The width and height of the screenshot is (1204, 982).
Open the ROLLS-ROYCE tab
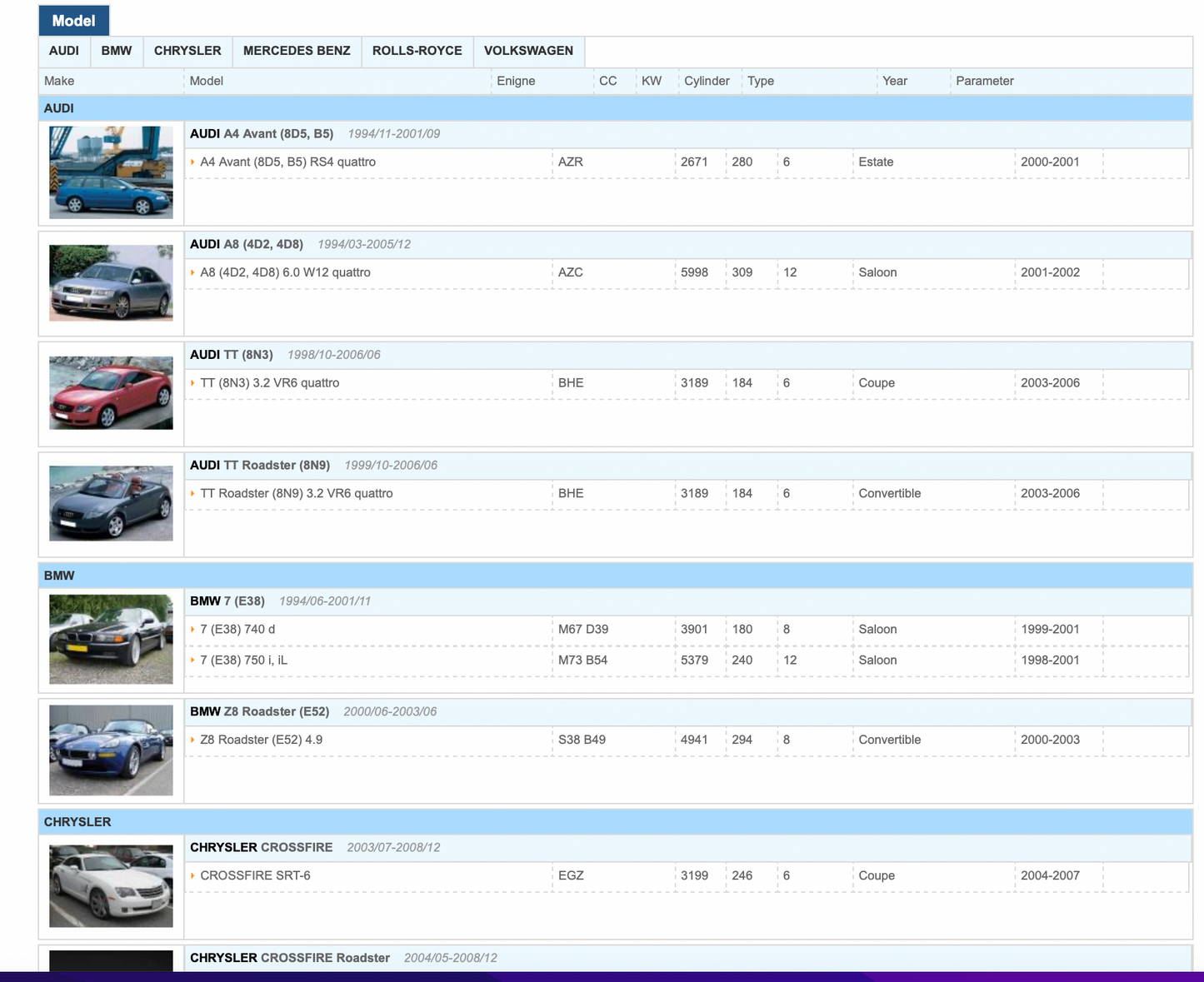(x=417, y=51)
